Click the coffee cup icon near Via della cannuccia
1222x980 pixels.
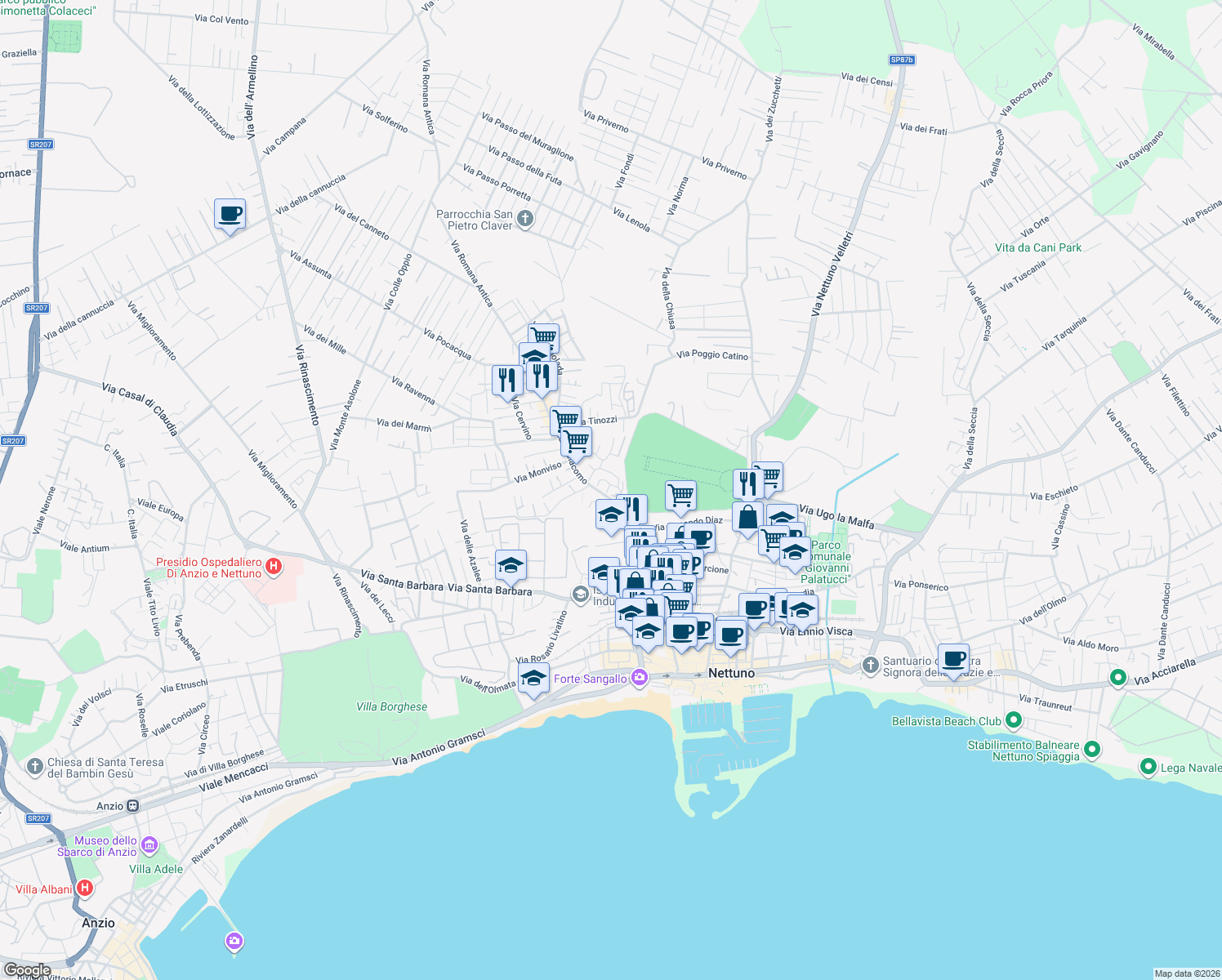coord(230,215)
